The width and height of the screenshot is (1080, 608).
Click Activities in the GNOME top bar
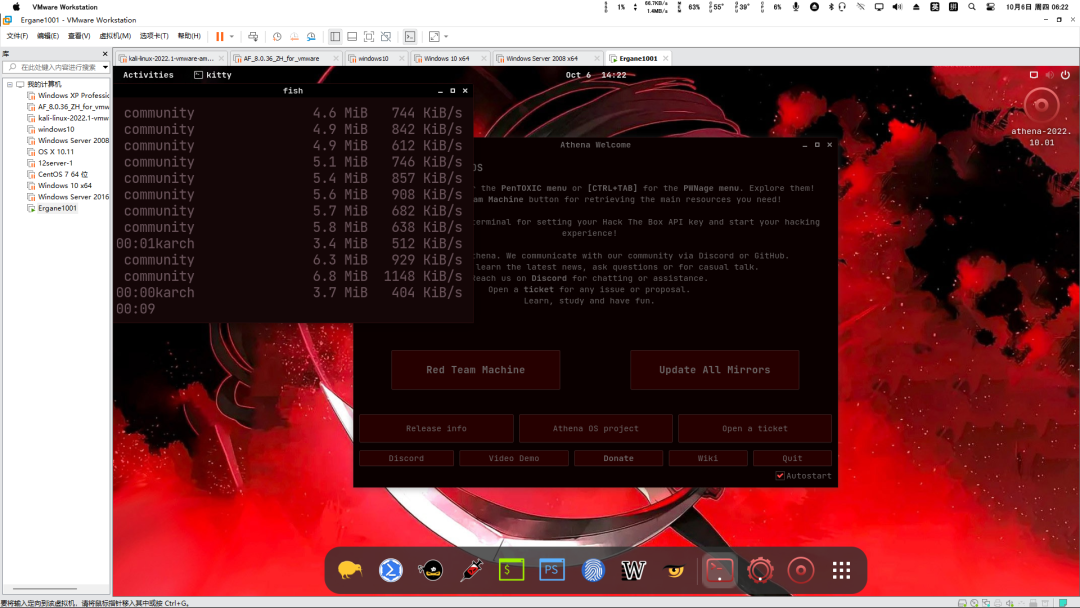click(x=148, y=75)
